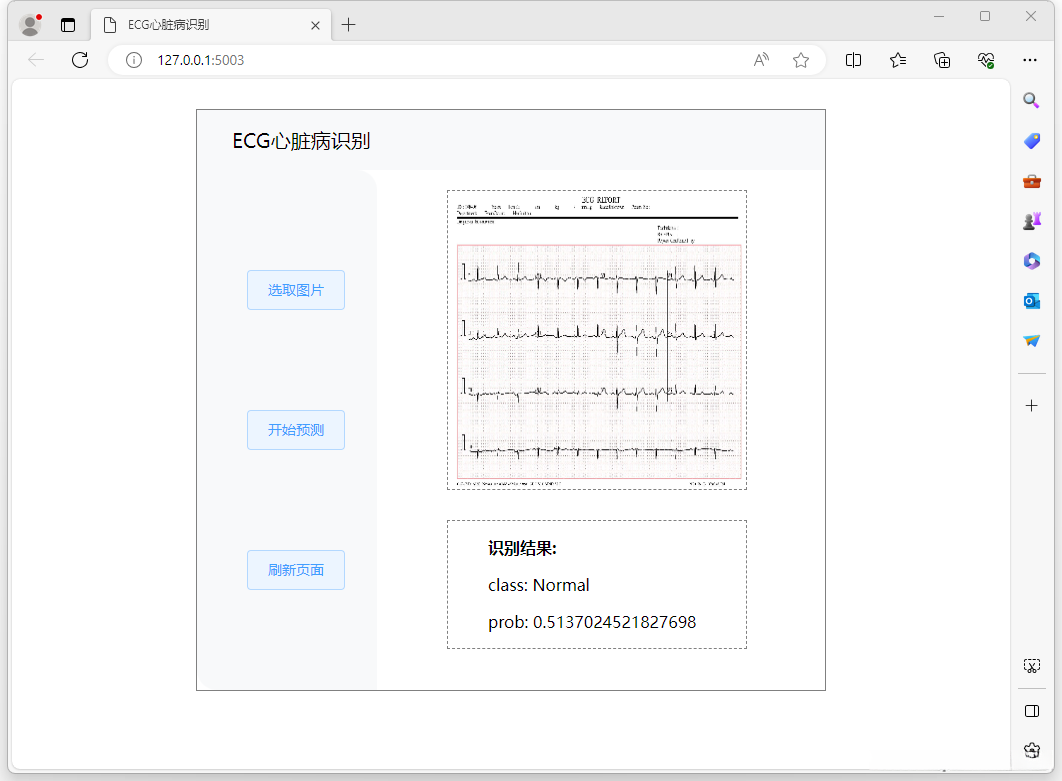Select the ECG report thumbnail image
This screenshot has height=781, width=1062.
click(x=596, y=339)
